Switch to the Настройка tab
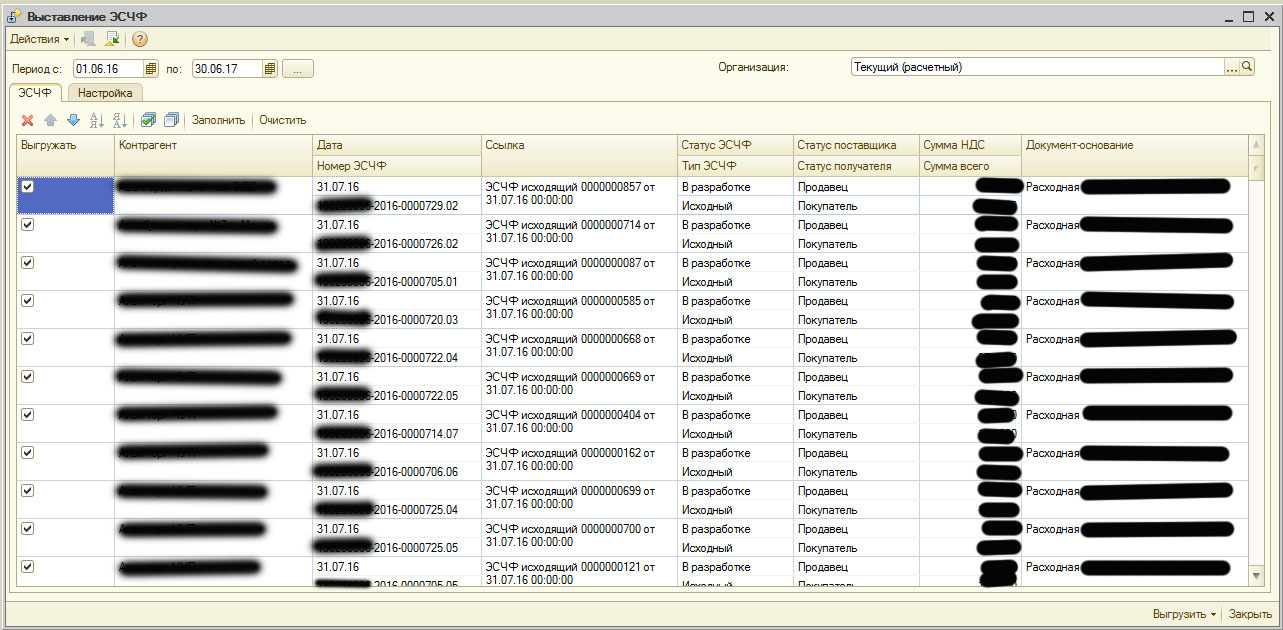1283x630 pixels. coord(105,93)
